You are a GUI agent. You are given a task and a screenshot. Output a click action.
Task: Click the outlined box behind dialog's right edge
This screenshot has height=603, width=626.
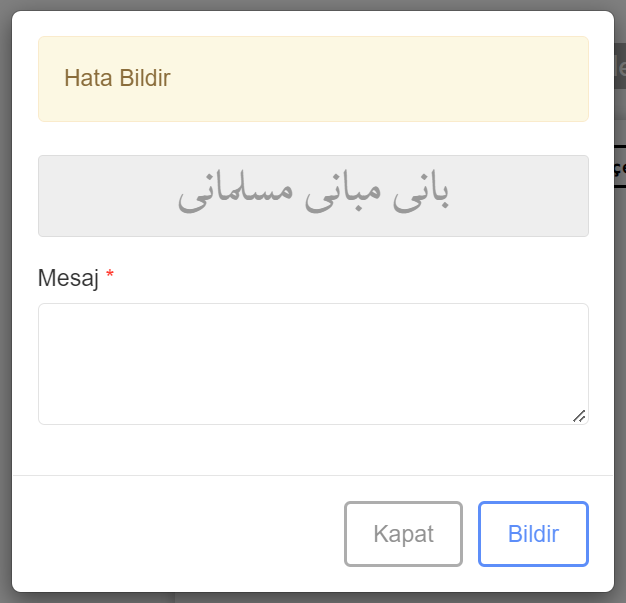pos(620,166)
